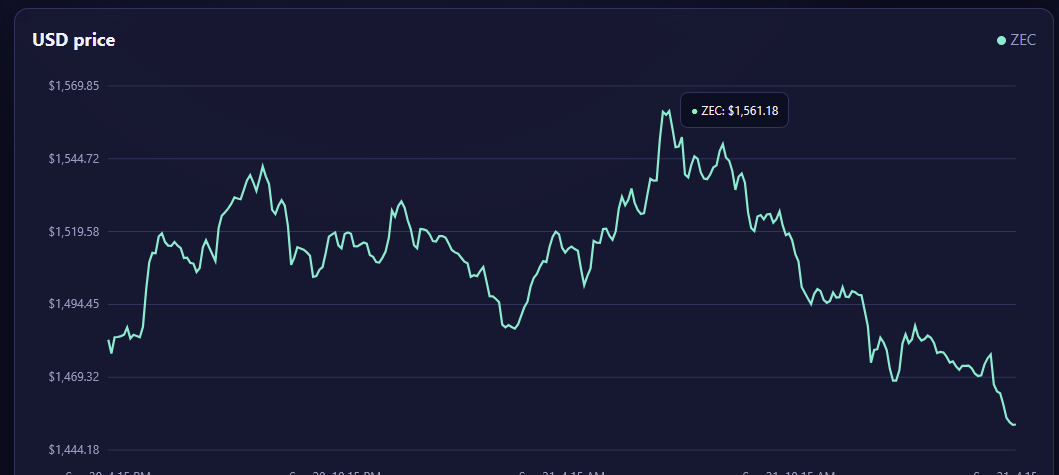1059x475 pixels.
Task: Click the 4:15 PM start x-axis label
Action: (108, 472)
